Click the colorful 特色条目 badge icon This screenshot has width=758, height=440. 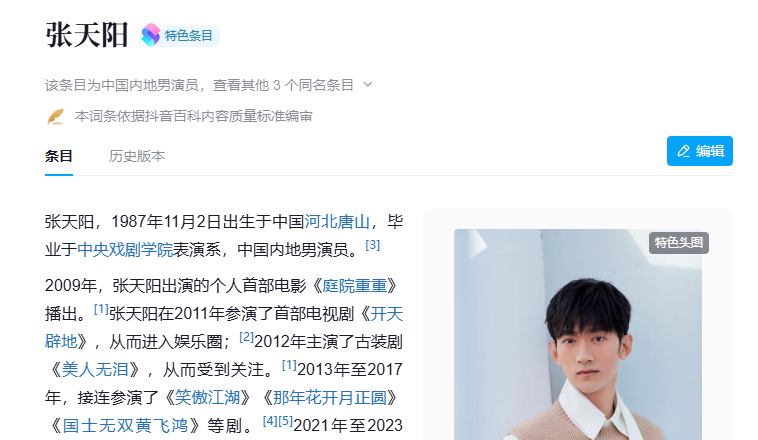coord(151,35)
